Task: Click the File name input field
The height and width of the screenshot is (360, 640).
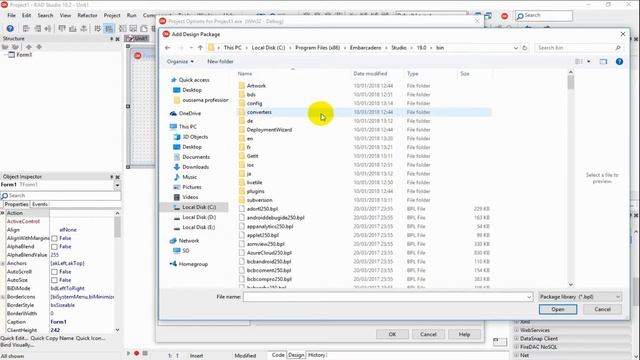Action: click(x=385, y=297)
